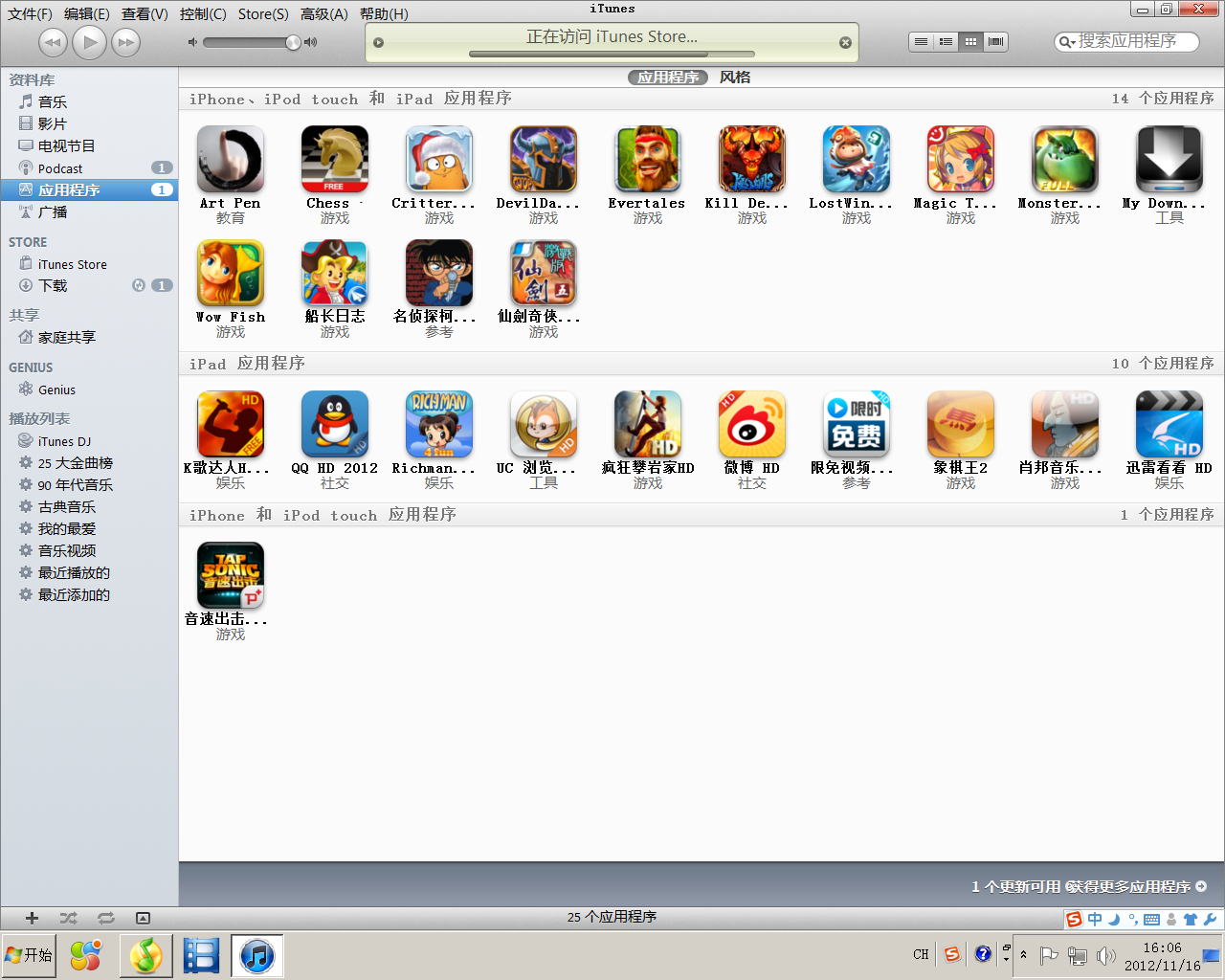Select the Magic T... game icon
1225x980 pixels.
point(961,159)
